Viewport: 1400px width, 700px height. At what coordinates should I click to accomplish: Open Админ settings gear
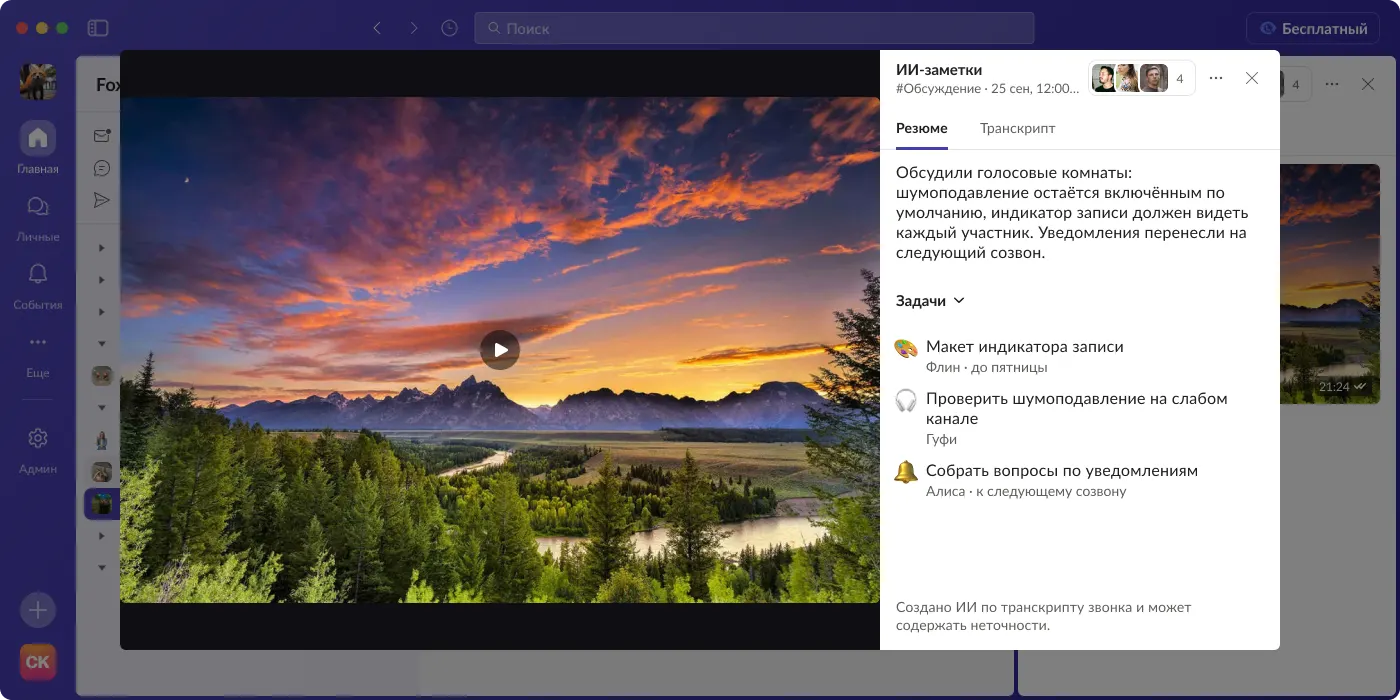[38, 449]
